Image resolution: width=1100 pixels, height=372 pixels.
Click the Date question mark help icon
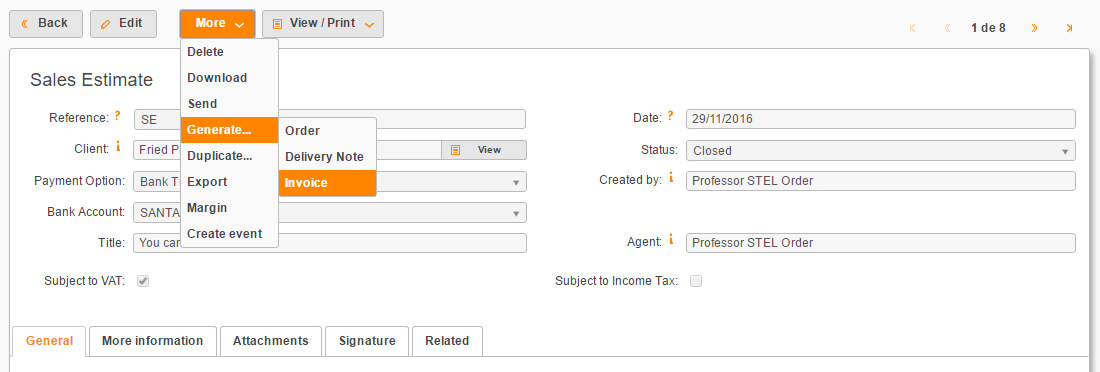[x=671, y=117]
